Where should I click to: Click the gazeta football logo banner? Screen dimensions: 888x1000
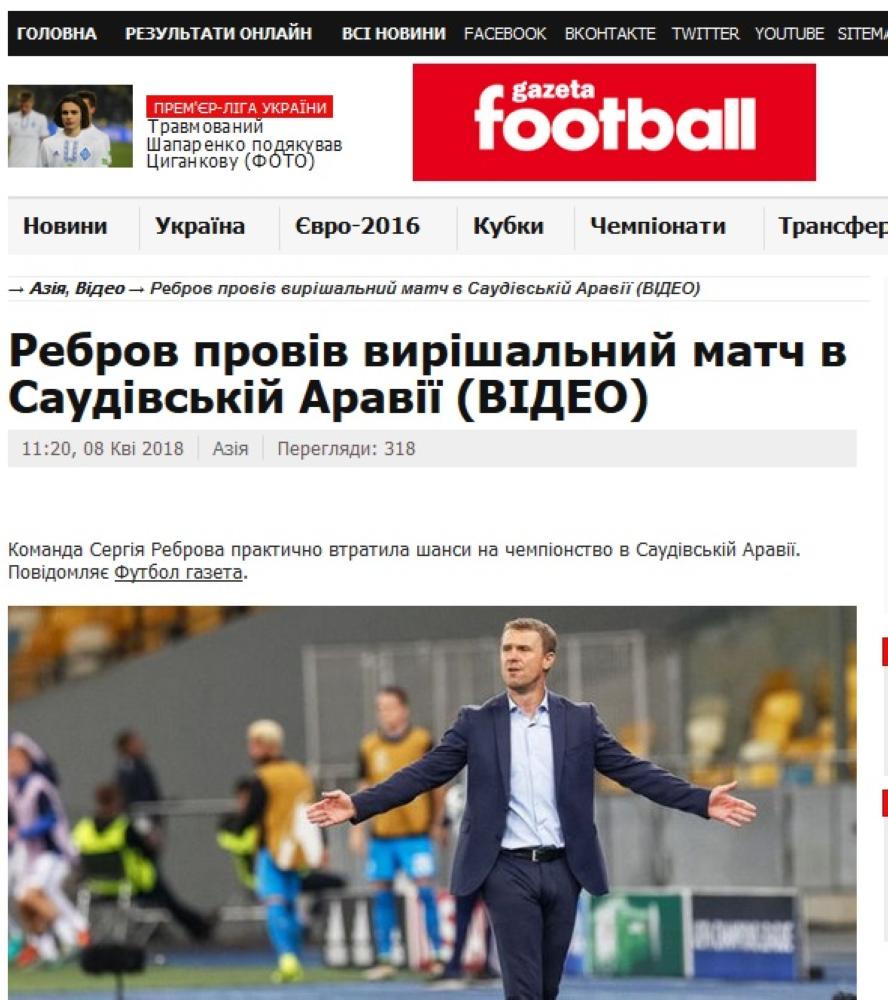pyautogui.click(x=614, y=122)
